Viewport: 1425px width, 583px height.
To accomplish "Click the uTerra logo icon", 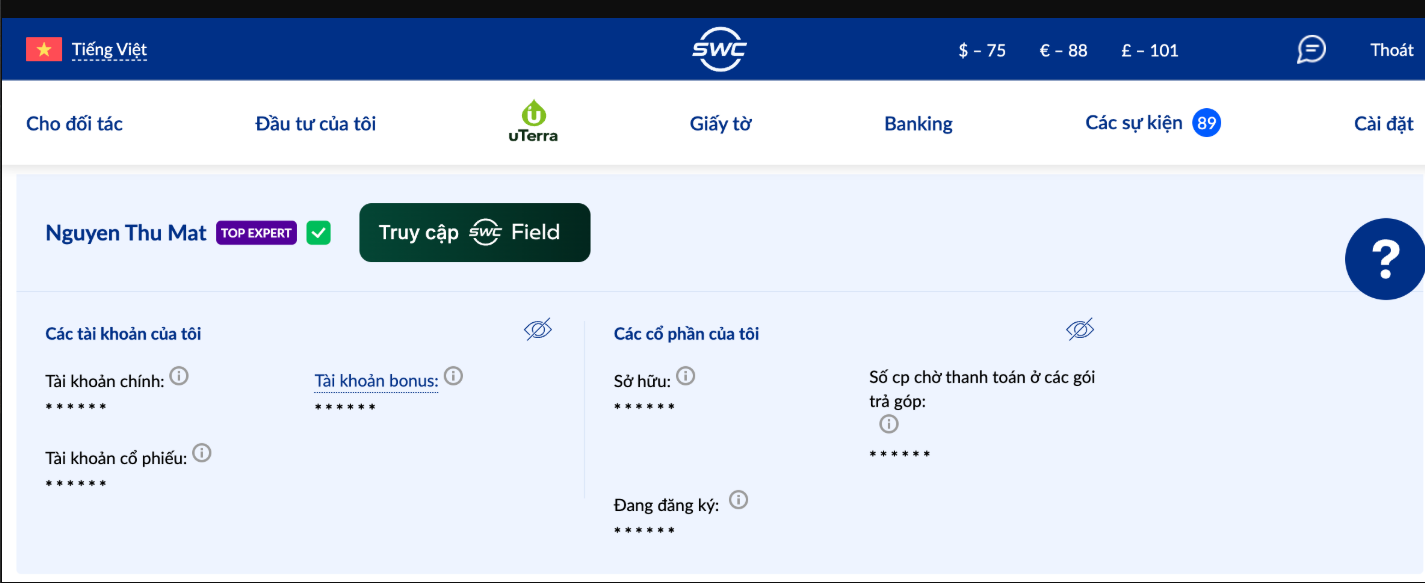I will point(533,122).
